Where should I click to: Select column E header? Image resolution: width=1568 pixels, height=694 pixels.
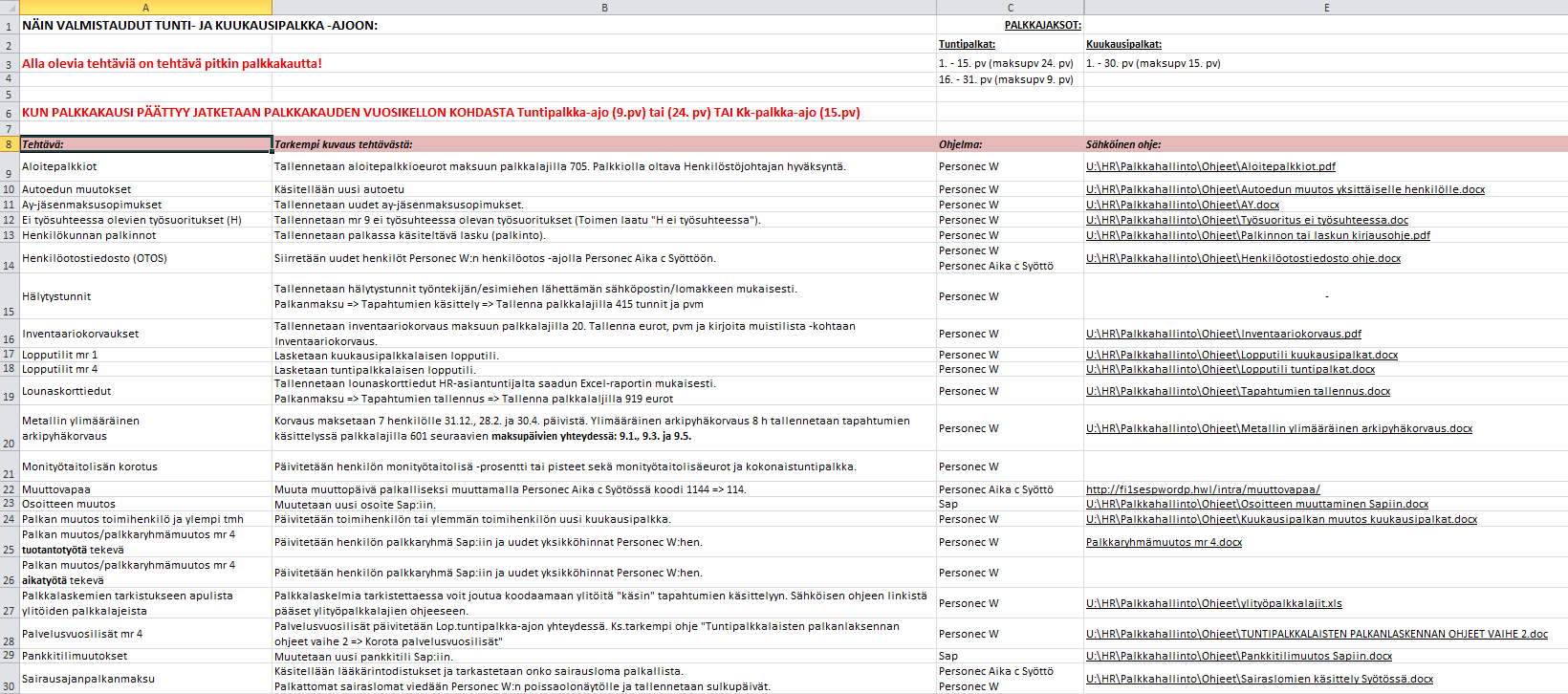[x=1325, y=8]
